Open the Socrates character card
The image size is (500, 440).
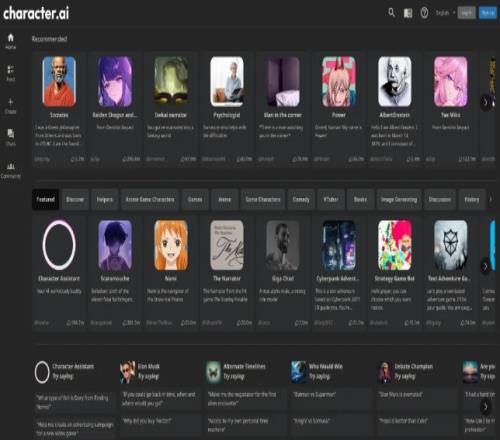pyautogui.click(x=59, y=108)
